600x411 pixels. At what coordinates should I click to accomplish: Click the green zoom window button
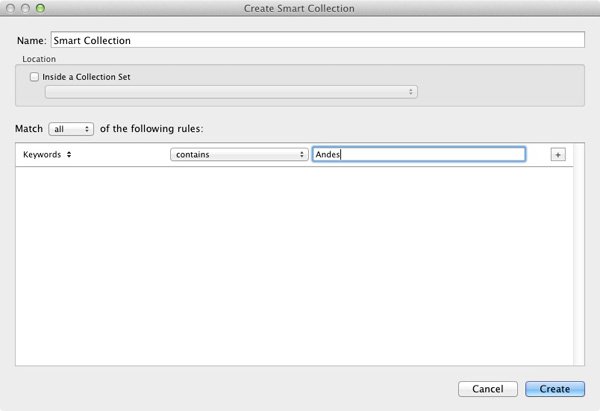[40, 8]
